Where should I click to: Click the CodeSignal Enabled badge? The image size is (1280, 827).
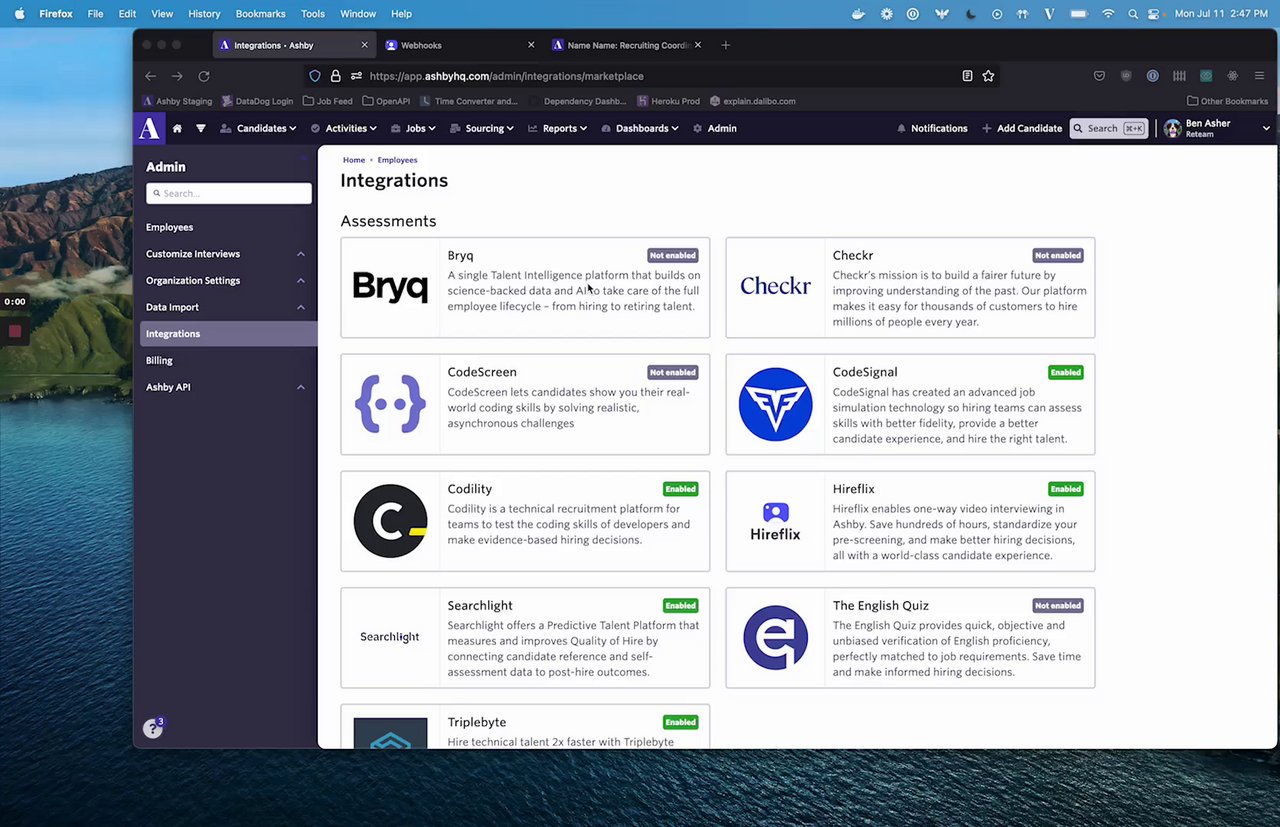pos(1065,372)
